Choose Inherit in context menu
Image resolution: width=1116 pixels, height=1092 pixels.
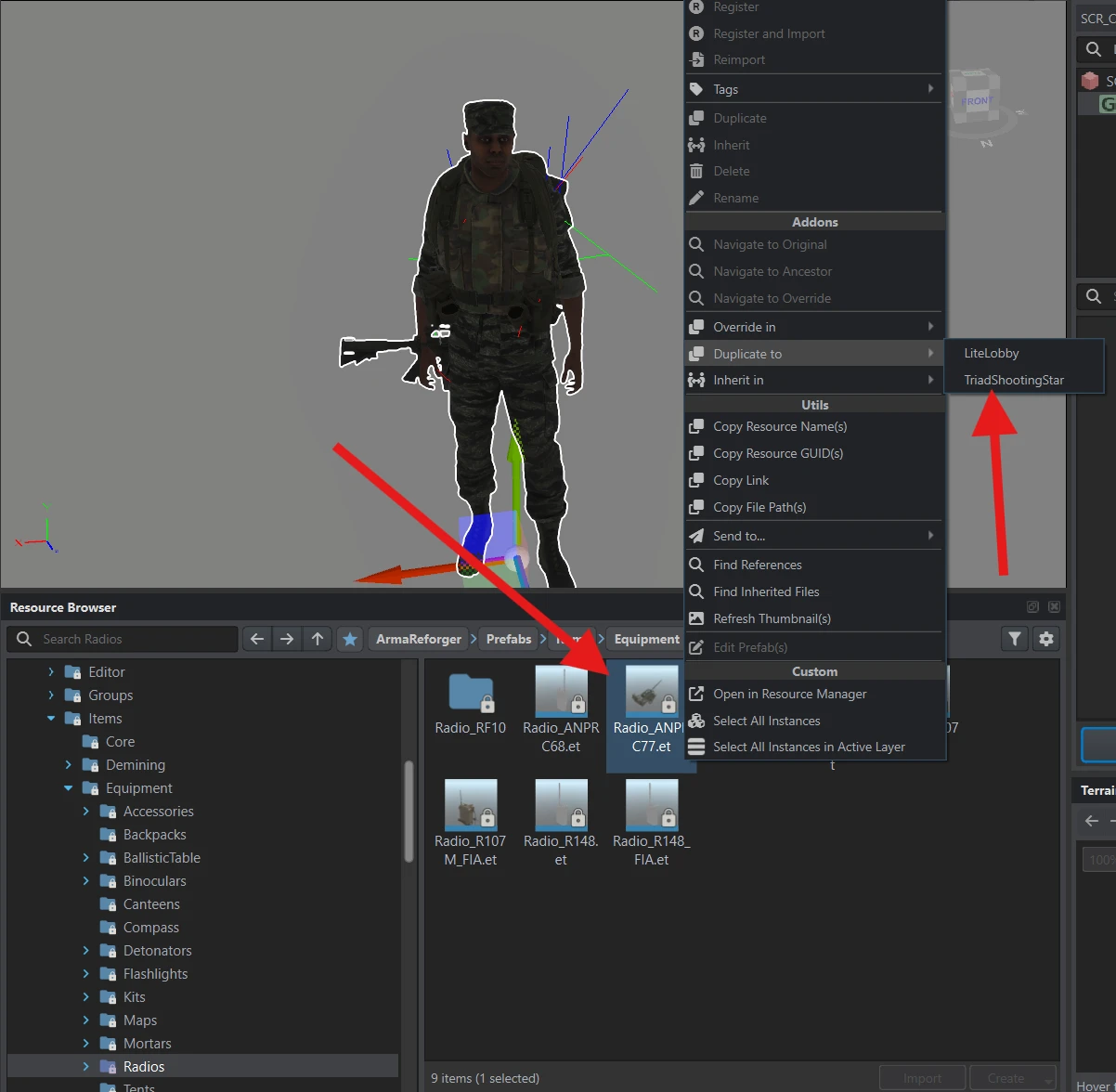tap(814, 145)
